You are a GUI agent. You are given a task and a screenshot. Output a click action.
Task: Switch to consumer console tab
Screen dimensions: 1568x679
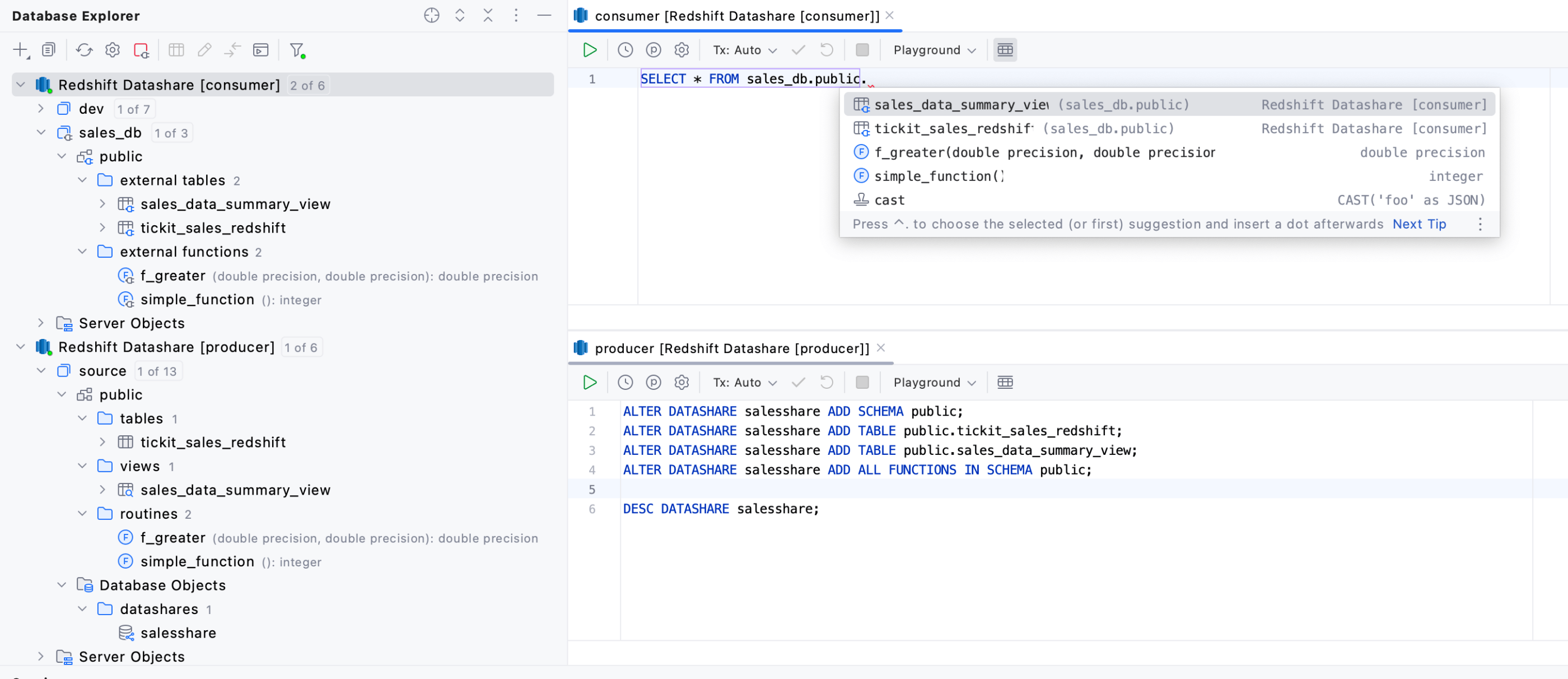click(736, 16)
